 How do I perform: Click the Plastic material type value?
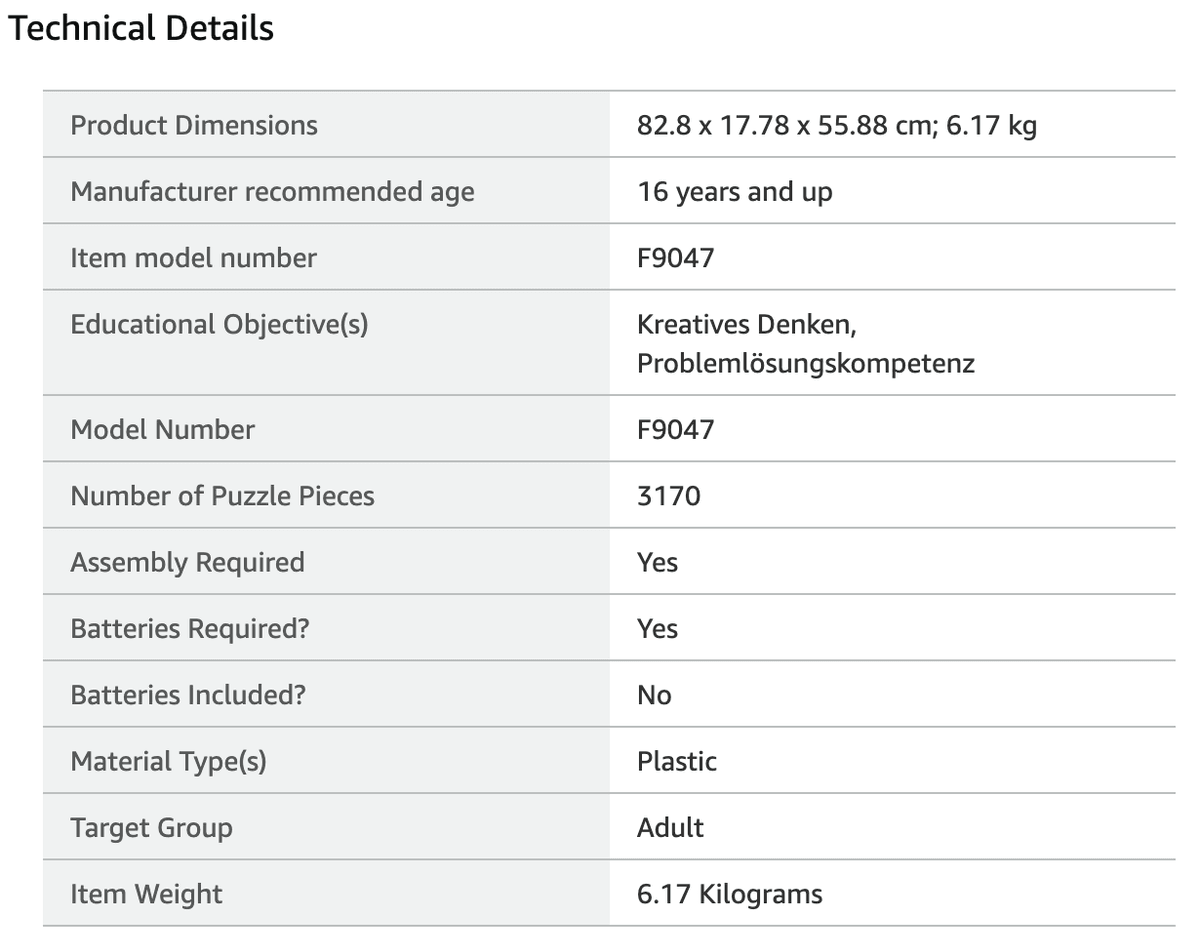[677, 761]
